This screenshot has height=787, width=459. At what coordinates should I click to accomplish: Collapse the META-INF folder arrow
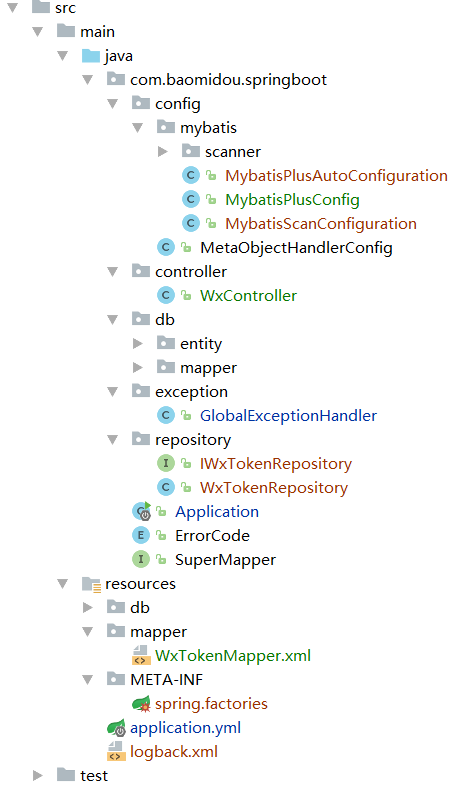(88, 680)
